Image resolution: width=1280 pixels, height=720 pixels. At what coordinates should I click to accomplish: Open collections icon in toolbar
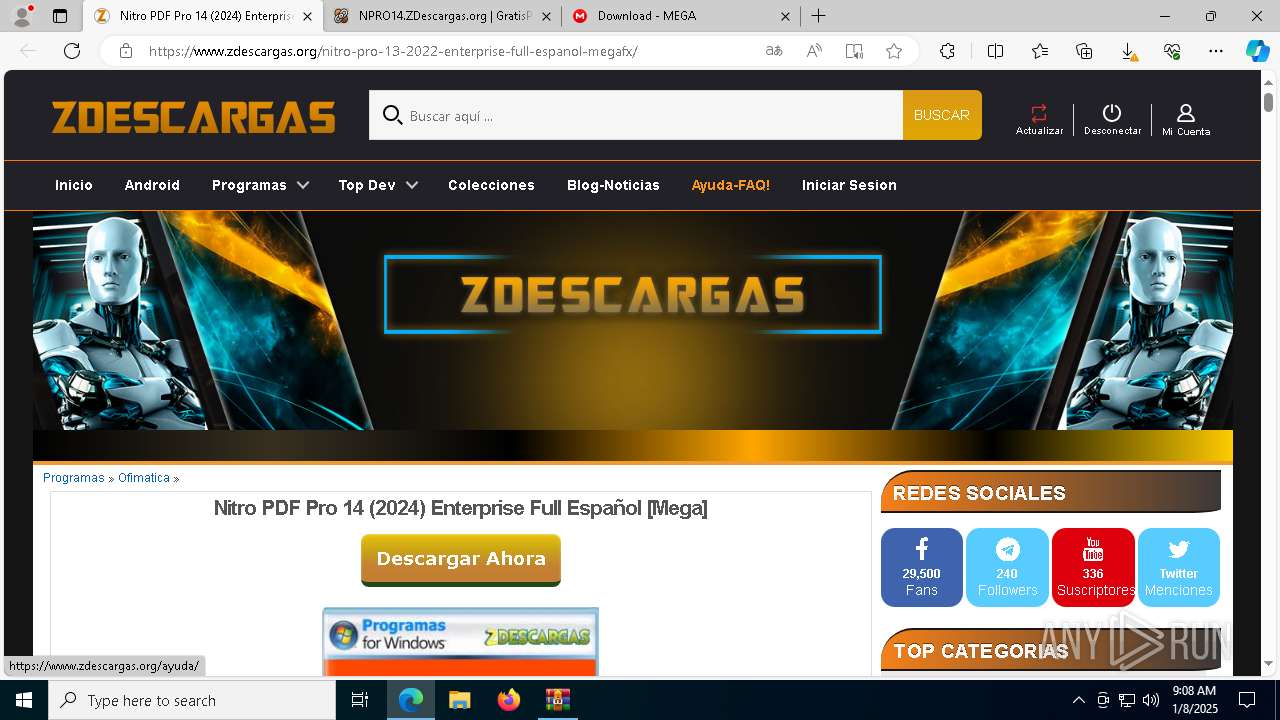[1084, 51]
